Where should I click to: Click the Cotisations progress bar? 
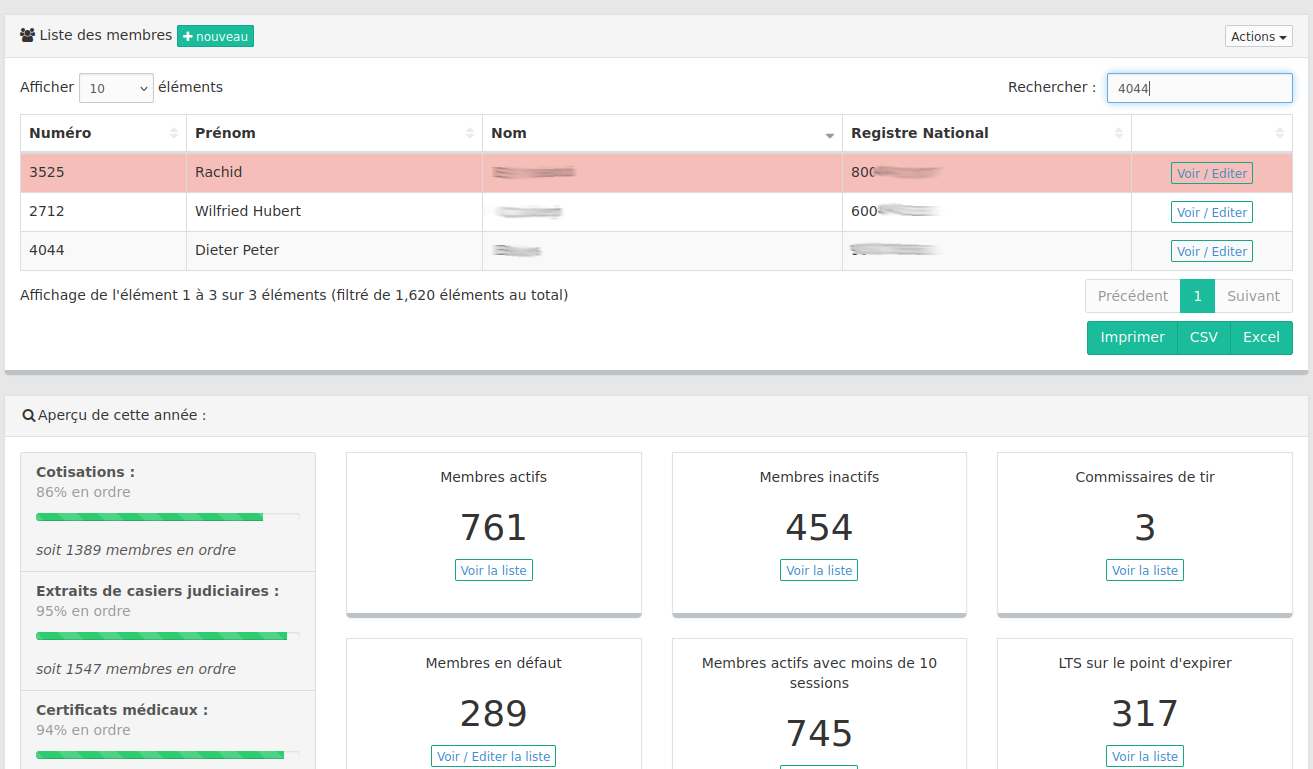[167, 517]
